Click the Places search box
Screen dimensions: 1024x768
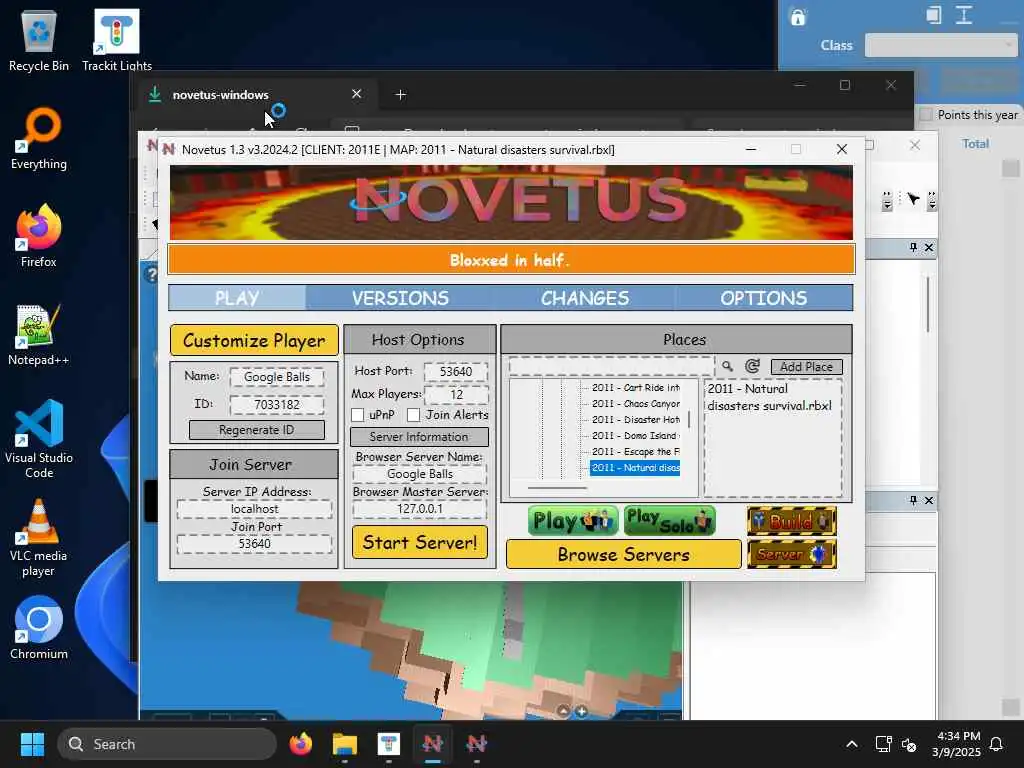pos(611,366)
